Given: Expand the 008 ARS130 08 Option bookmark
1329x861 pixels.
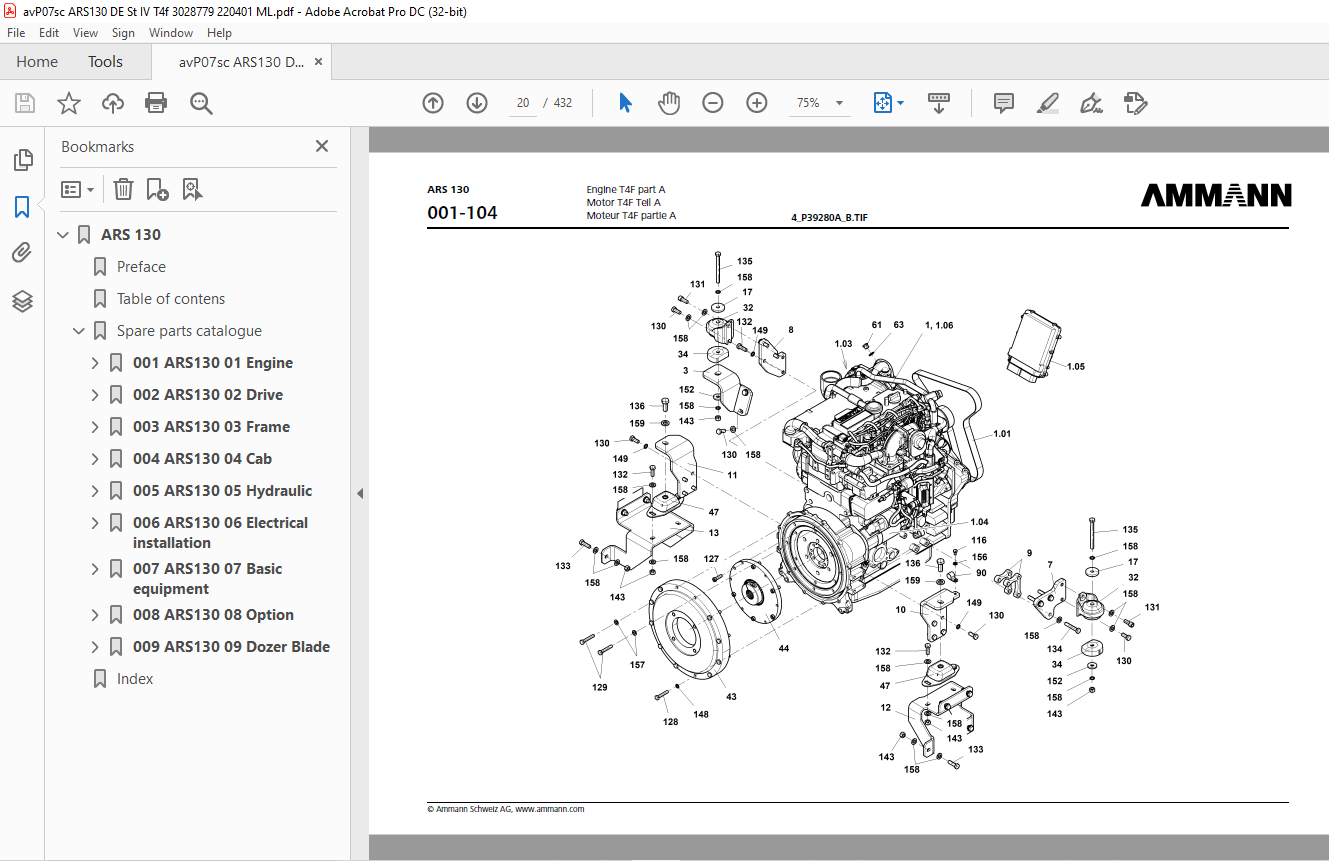Looking at the screenshot, I should coord(95,615).
